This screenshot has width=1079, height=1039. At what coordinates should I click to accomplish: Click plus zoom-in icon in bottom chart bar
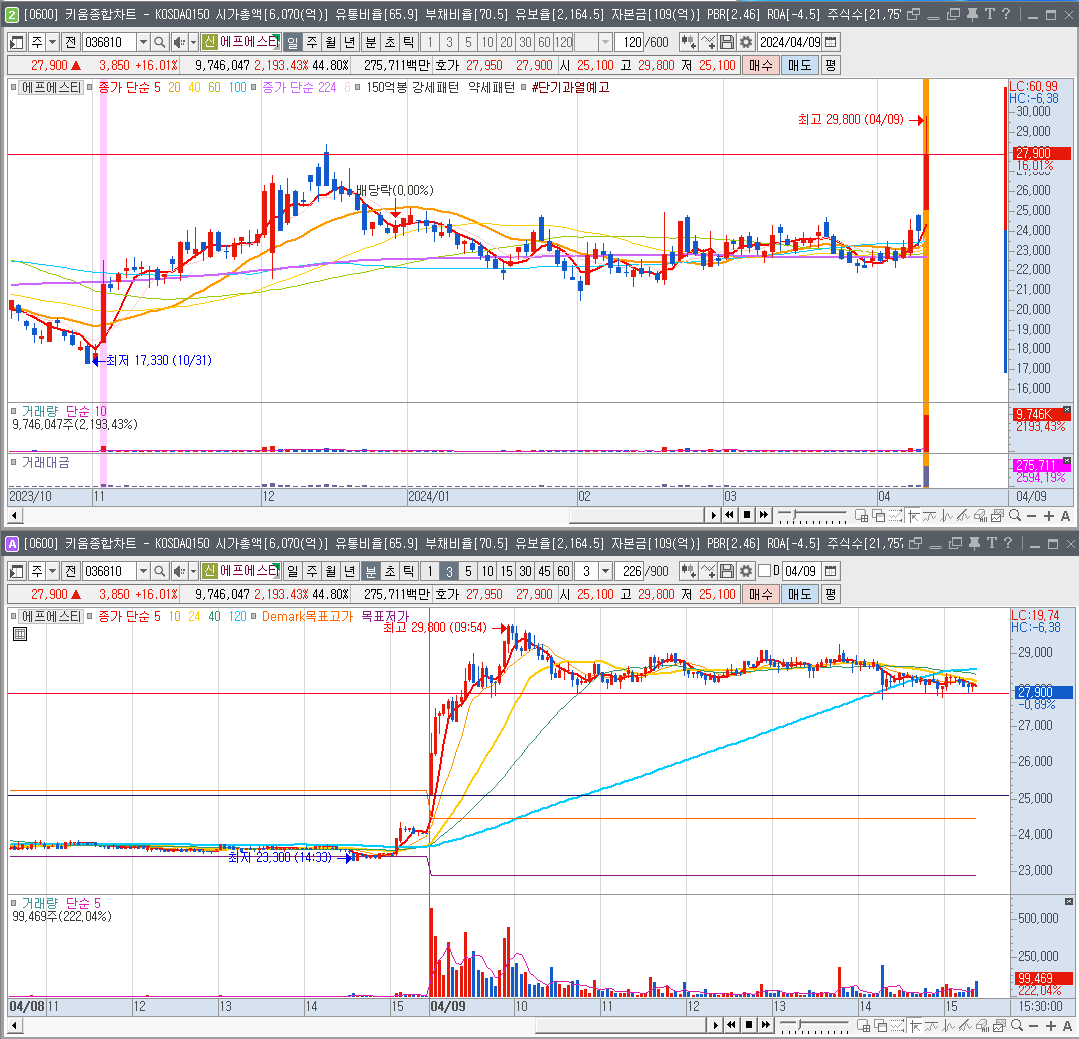[x=1050, y=1026]
